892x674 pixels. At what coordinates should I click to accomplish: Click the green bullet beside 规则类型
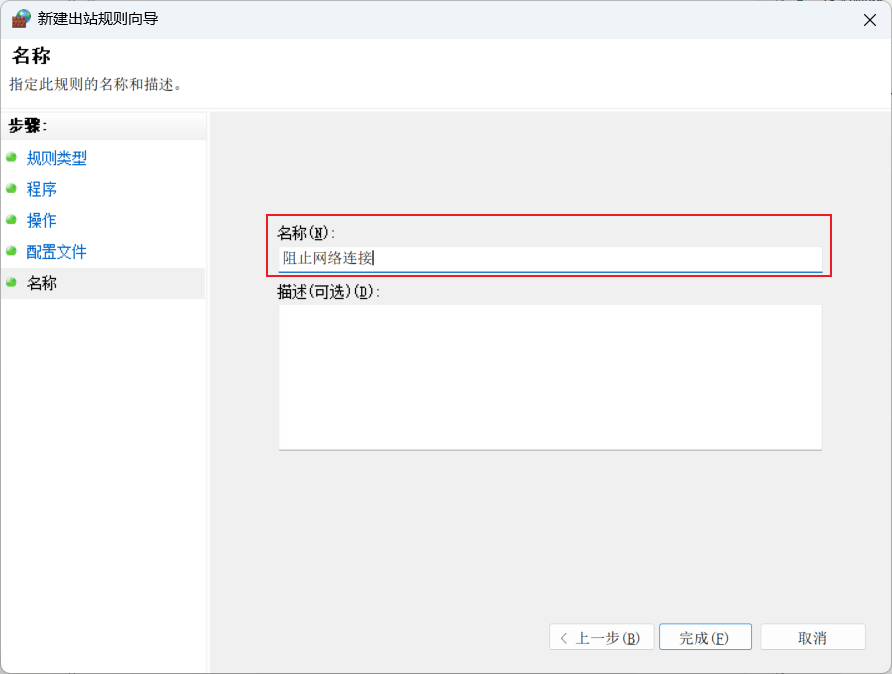click(11, 157)
